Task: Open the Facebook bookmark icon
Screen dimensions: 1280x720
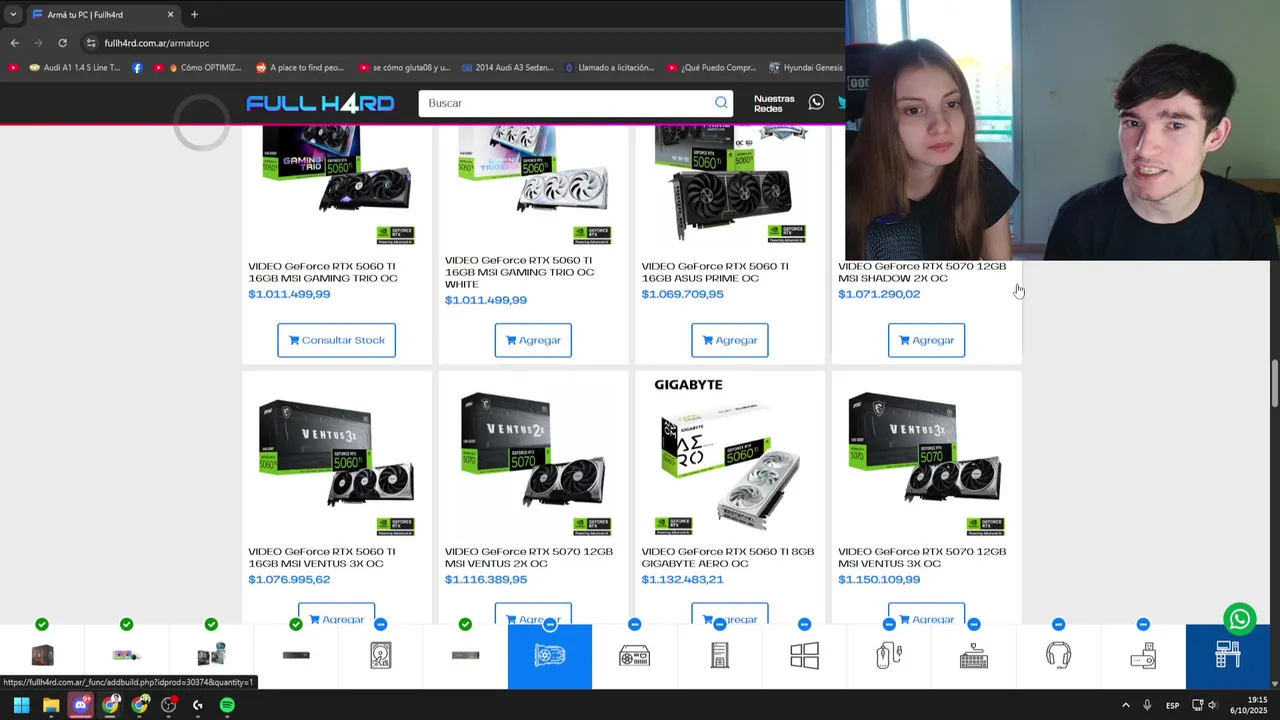Action: point(137,68)
